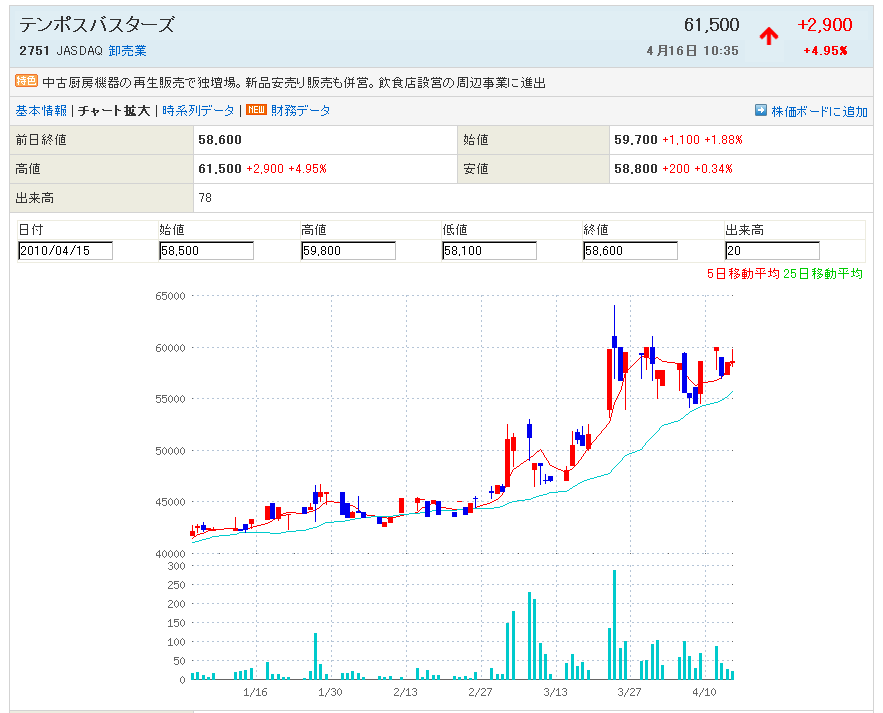Image resolution: width=883 pixels, height=713 pixels.
Task: Click the orange 特色 badge icon
Action: tap(26, 82)
